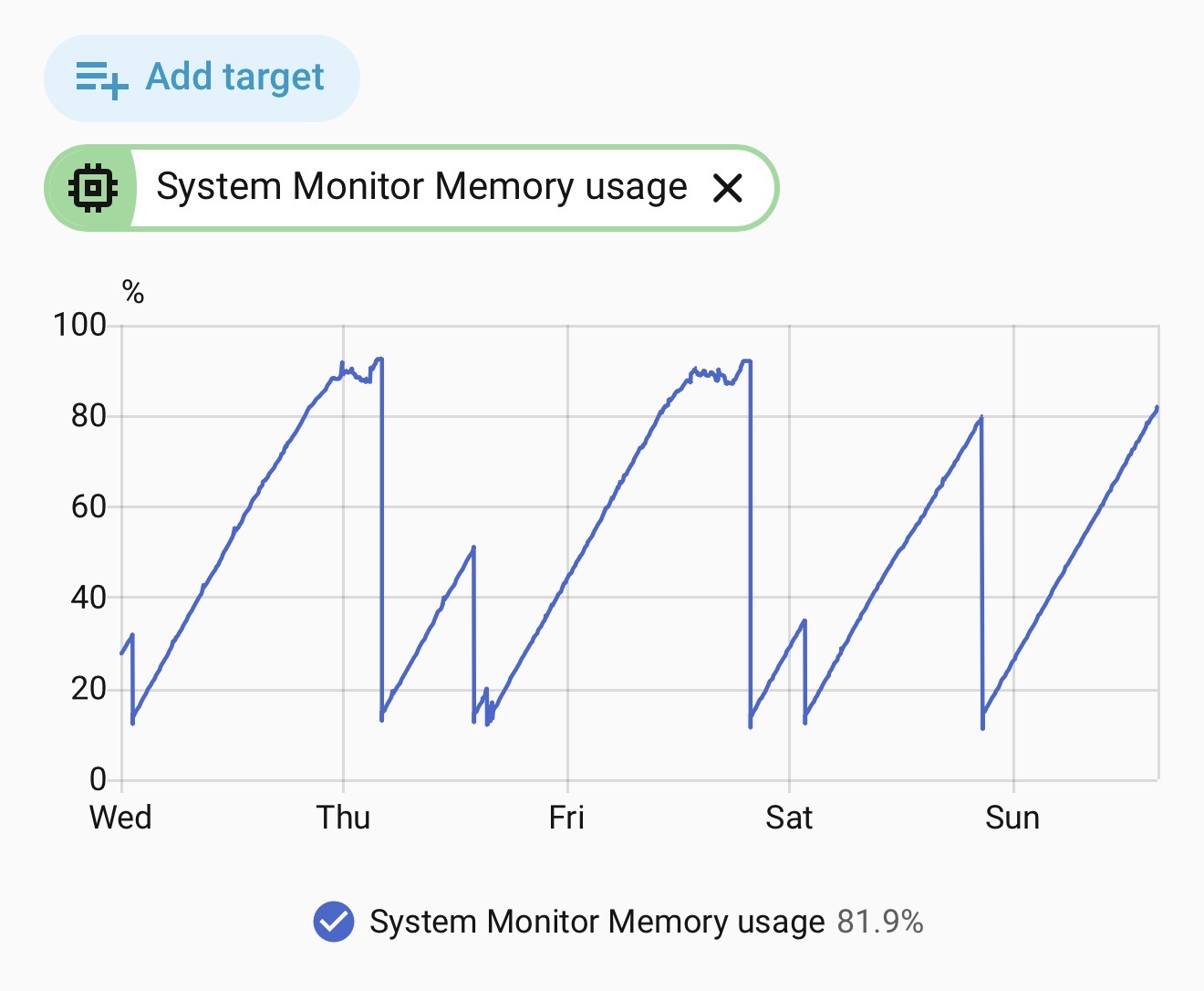Click the Wed label on the time axis

pyautogui.click(x=120, y=817)
